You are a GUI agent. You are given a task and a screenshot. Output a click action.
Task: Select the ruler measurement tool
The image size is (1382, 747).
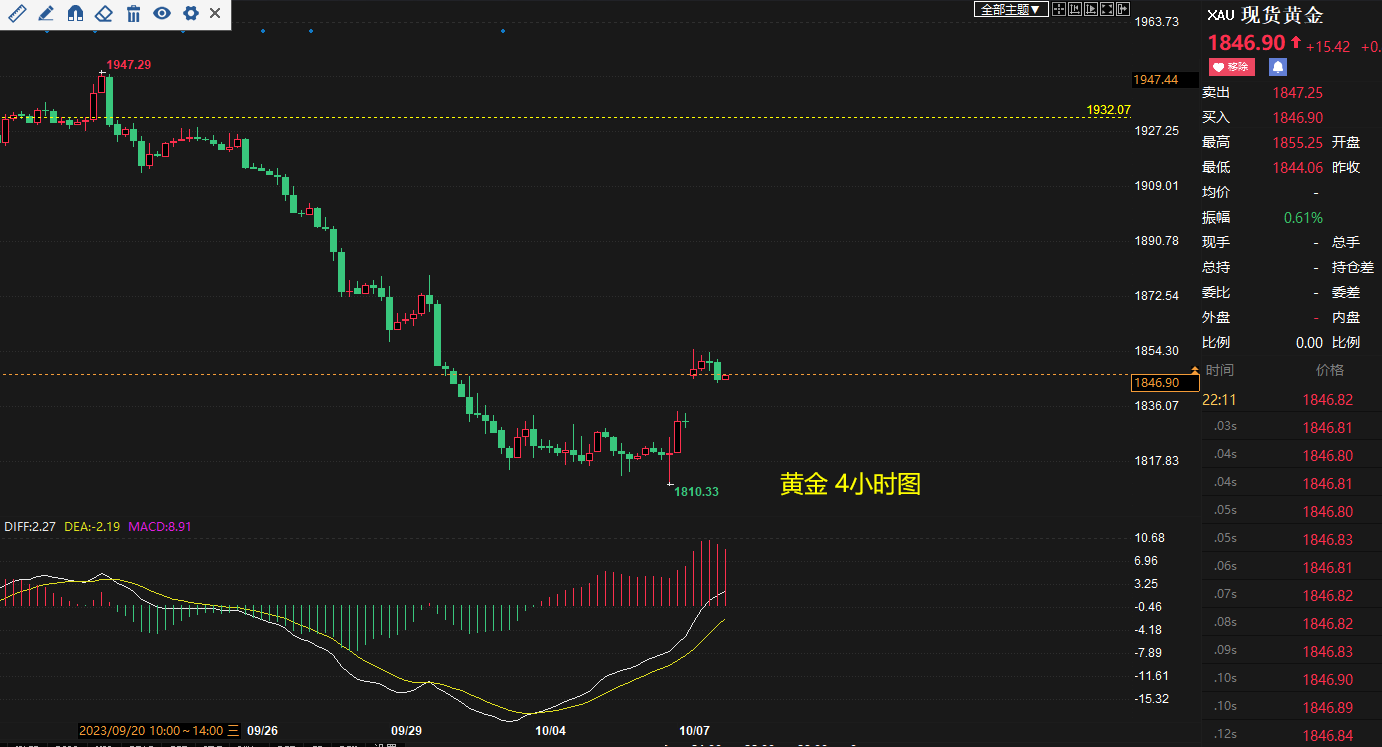[x=17, y=13]
